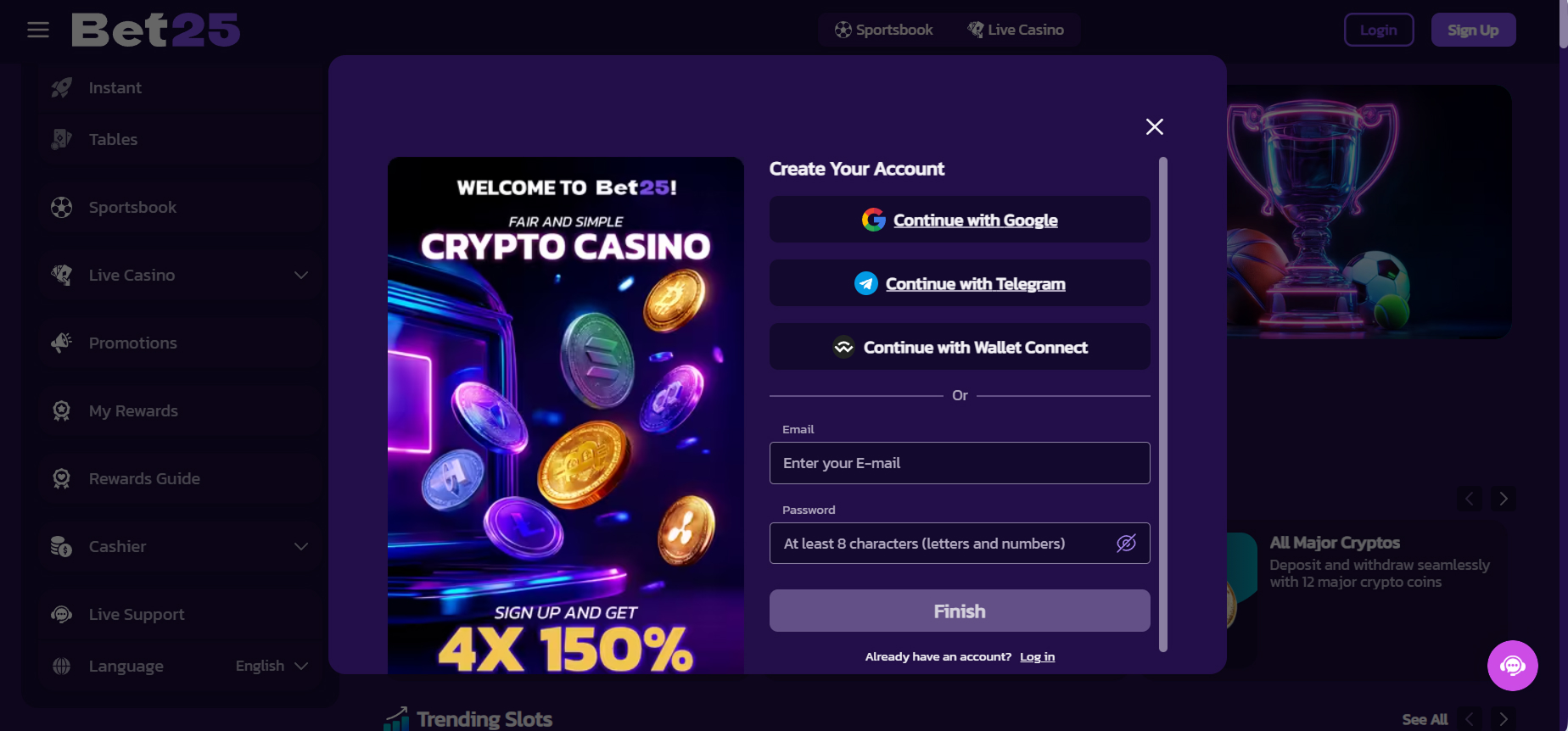
Task: Expand the Live Casino sidebar section
Action: (x=300, y=276)
